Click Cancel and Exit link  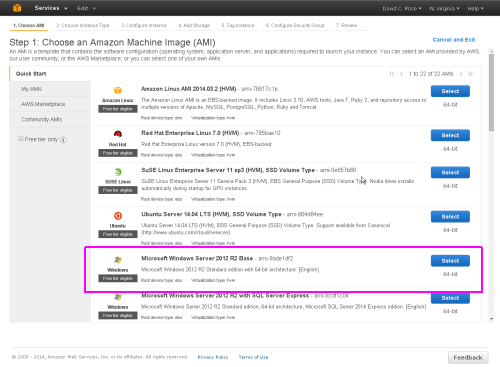454,40
